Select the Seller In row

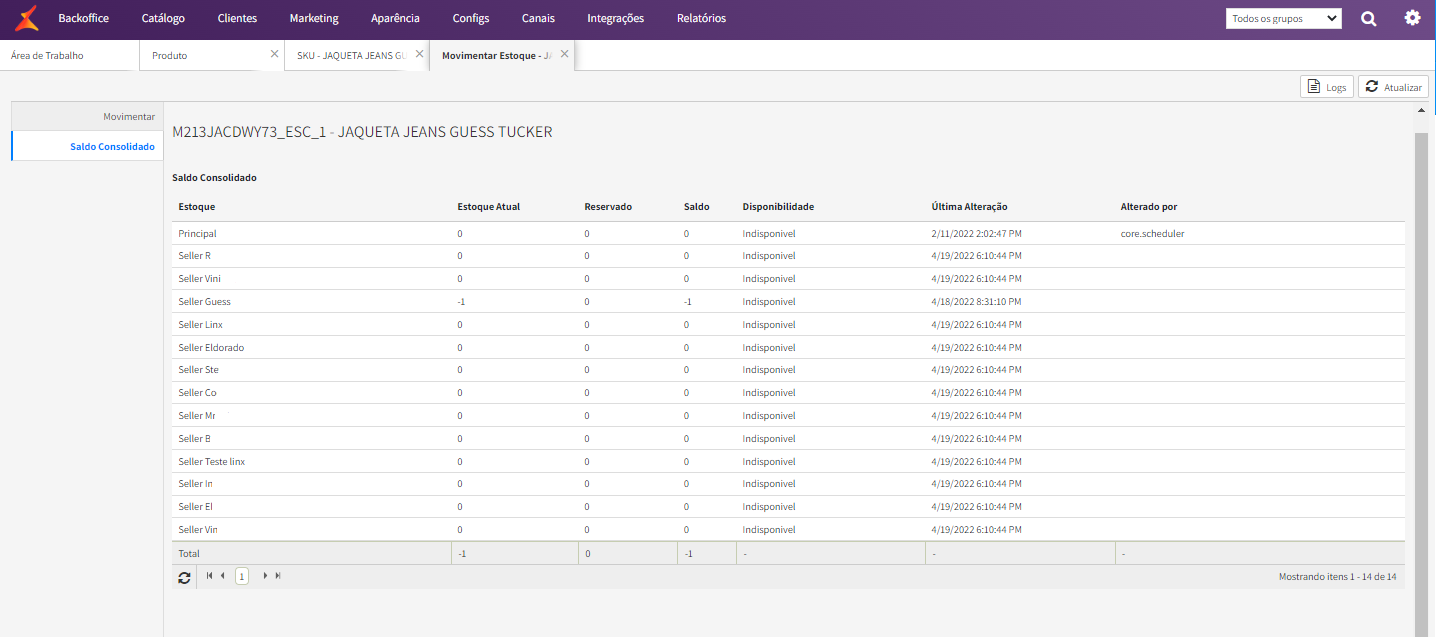pos(788,484)
